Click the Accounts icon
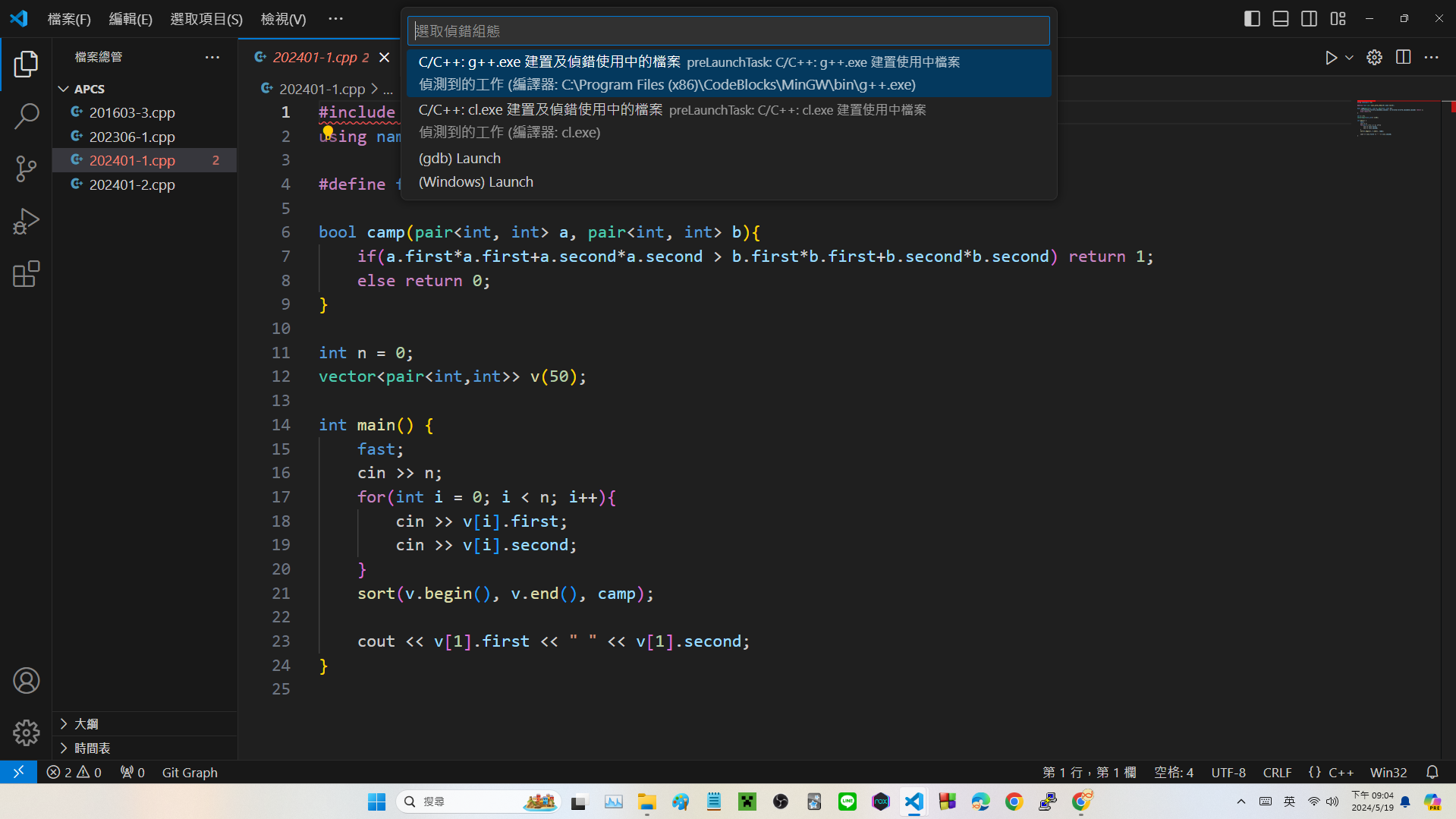This screenshot has width=1456, height=819. pos(26,681)
